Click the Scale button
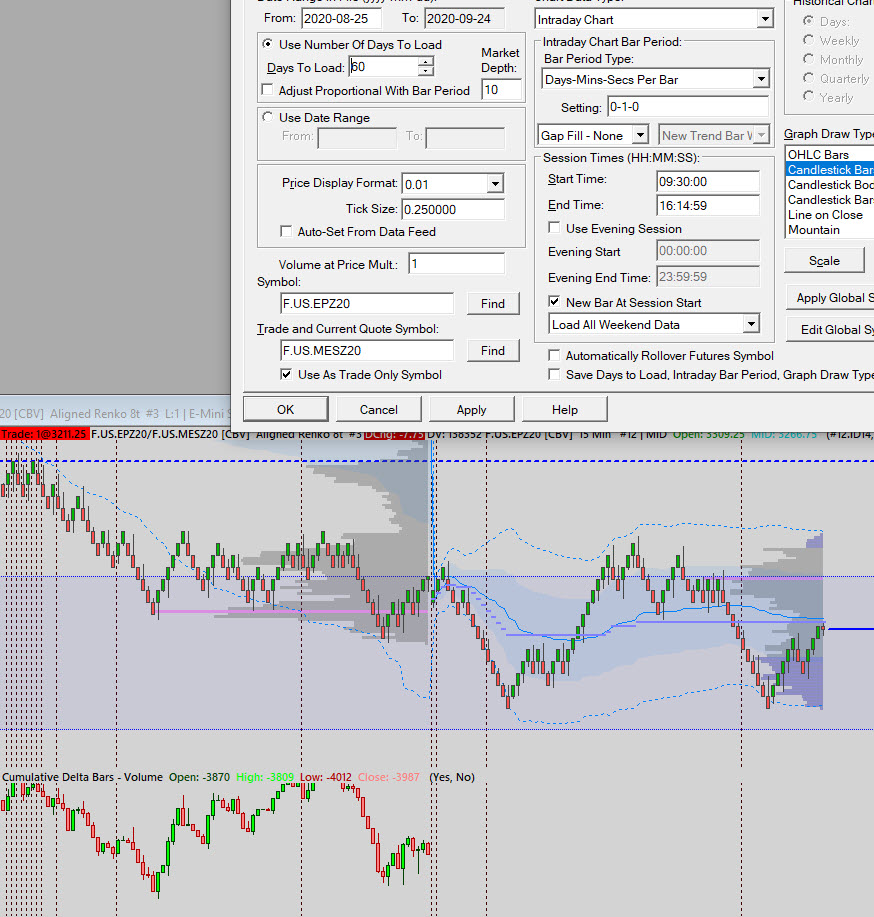874x917 pixels. coord(823,260)
